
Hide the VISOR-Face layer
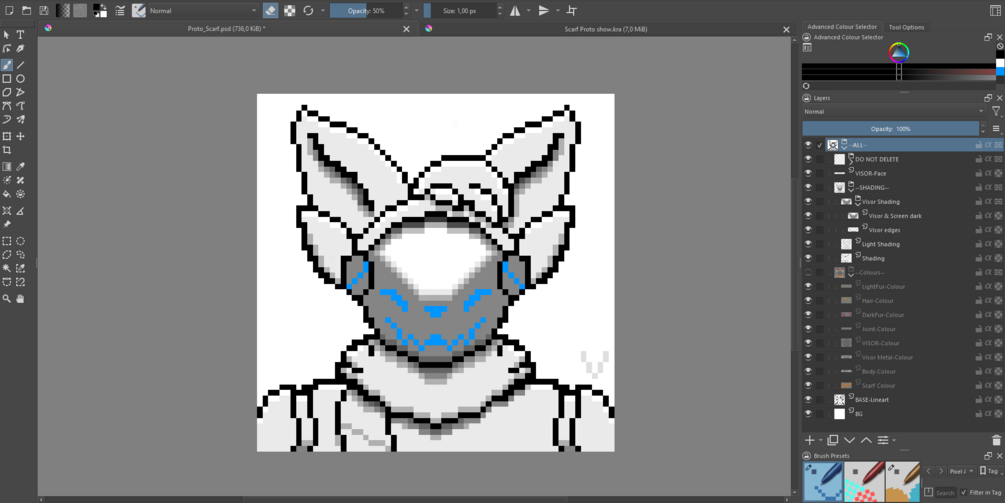pyautogui.click(x=808, y=173)
